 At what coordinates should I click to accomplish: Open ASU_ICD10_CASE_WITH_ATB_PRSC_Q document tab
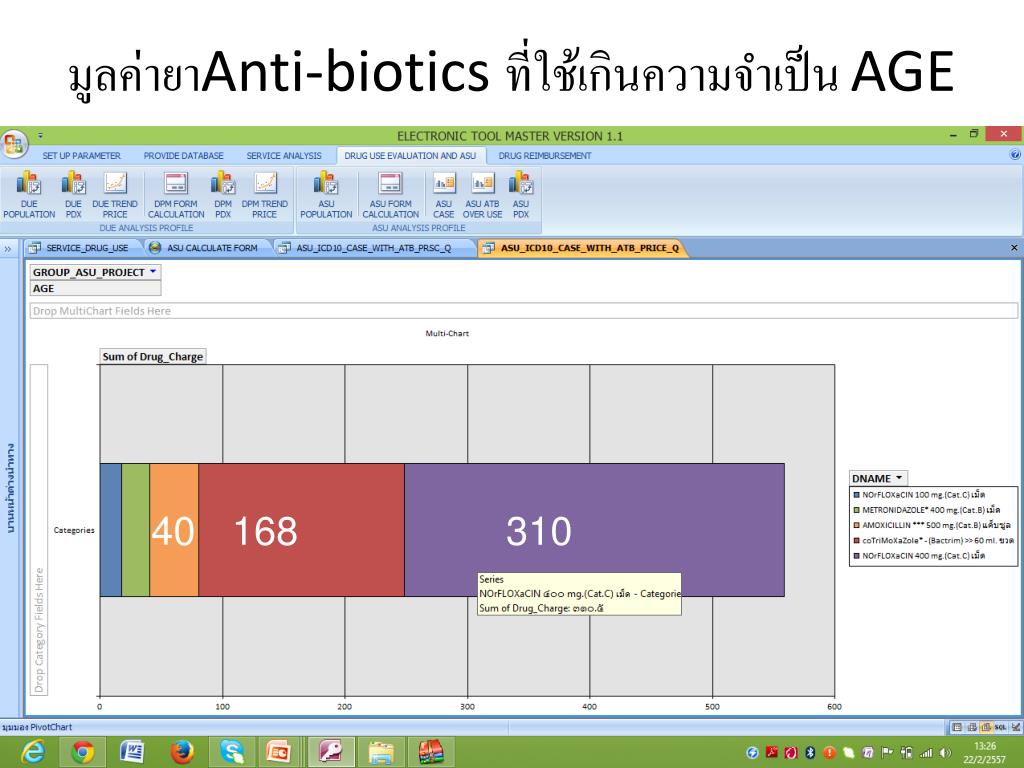(370, 248)
